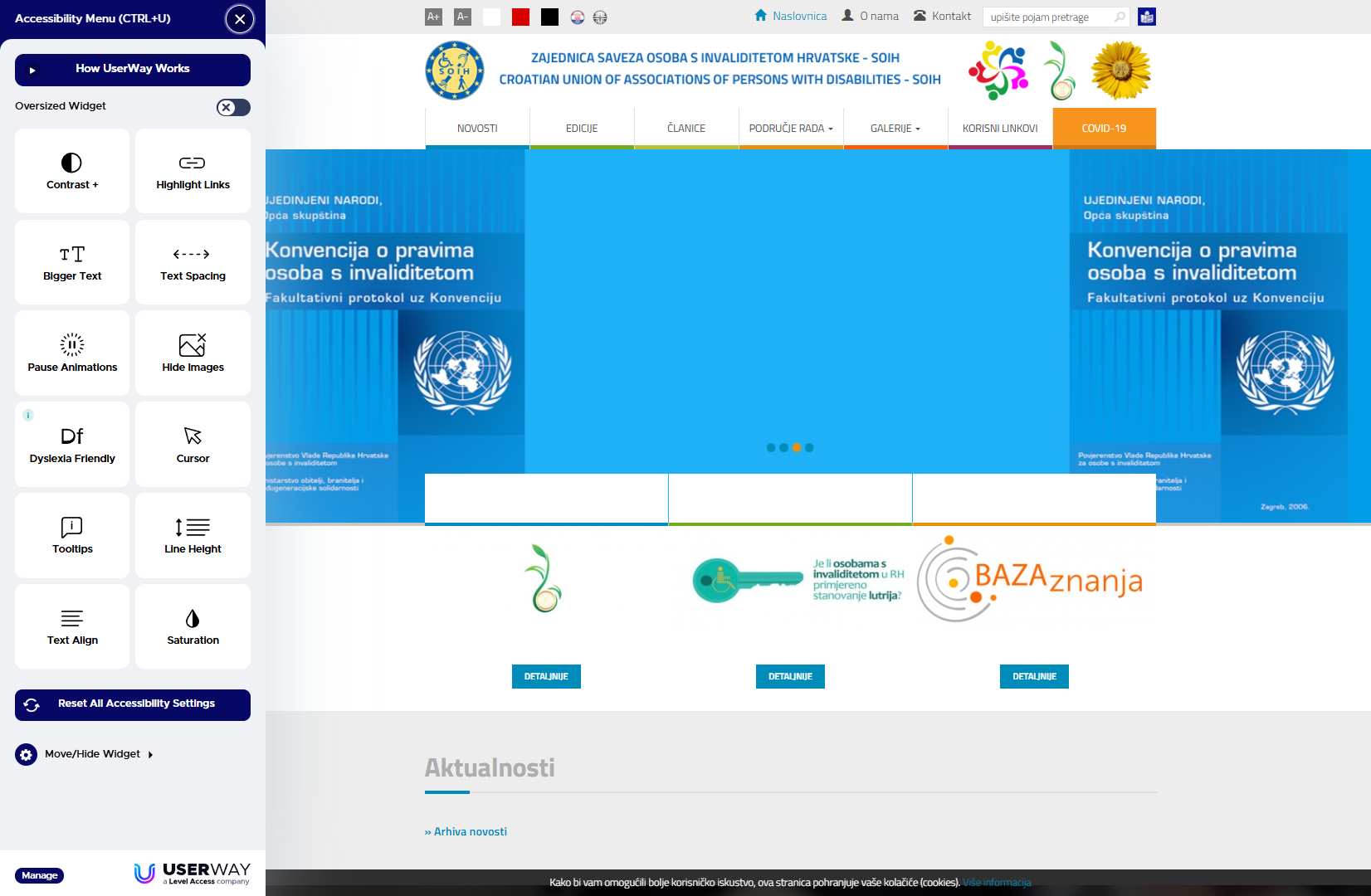The image size is (1371, 896).
Task: Click the Dyslexia Friendly info icon
Action: point(28,415)
